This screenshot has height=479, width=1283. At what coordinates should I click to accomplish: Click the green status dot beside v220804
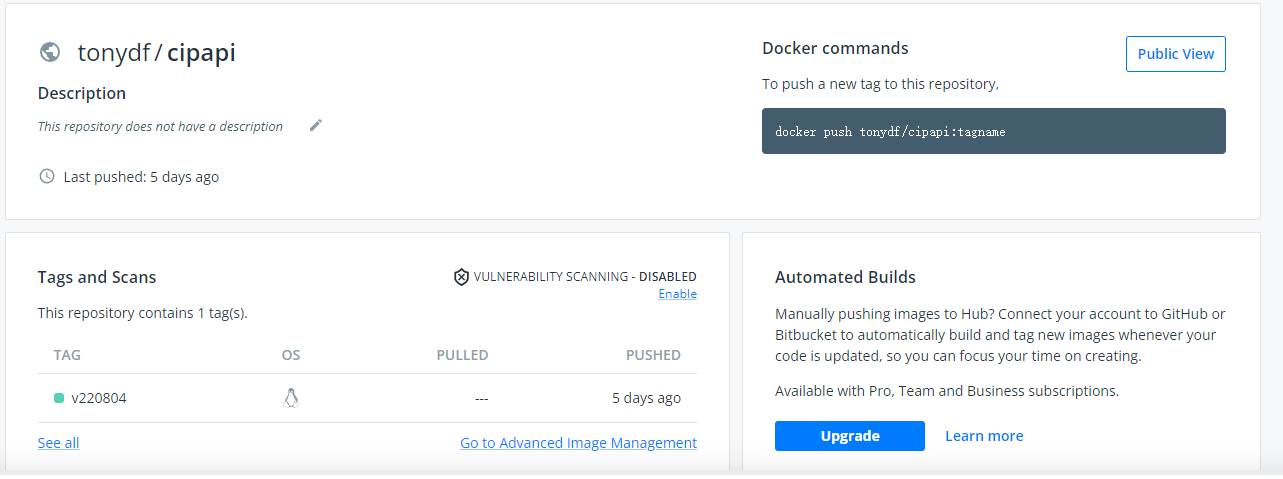59,398
